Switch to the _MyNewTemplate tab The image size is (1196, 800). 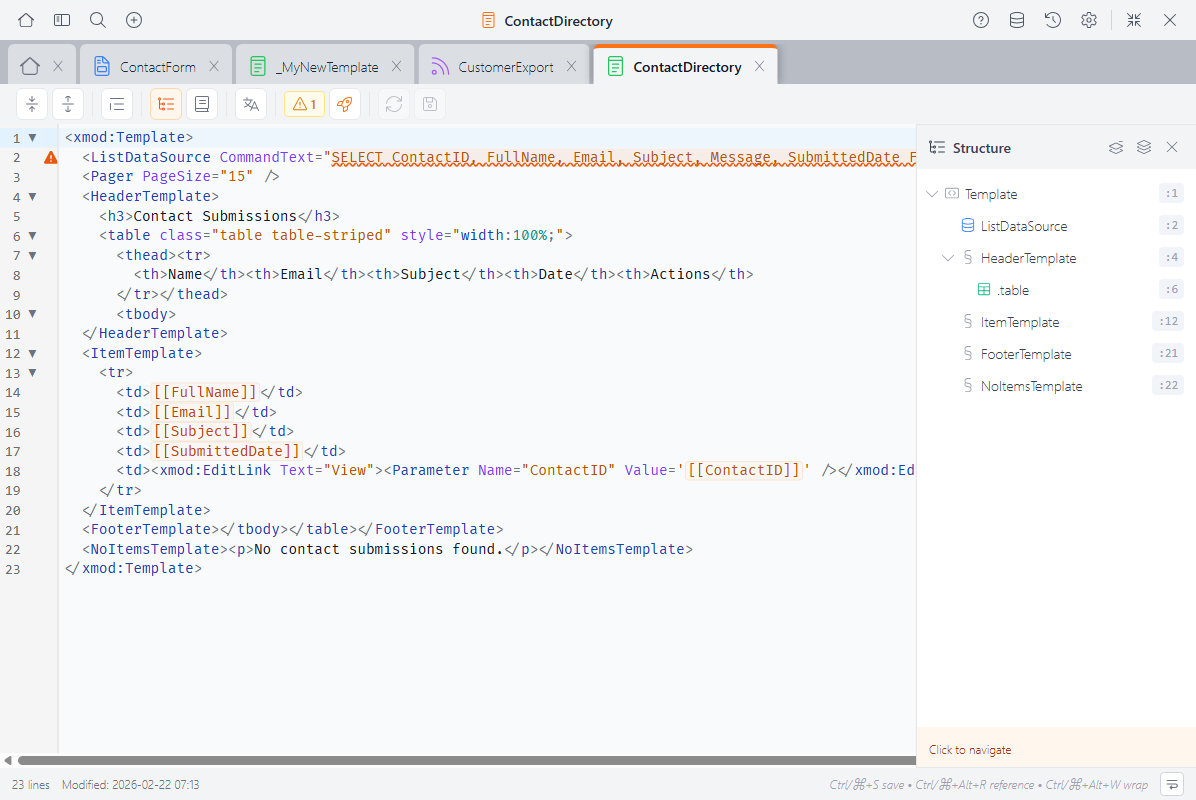326,67
